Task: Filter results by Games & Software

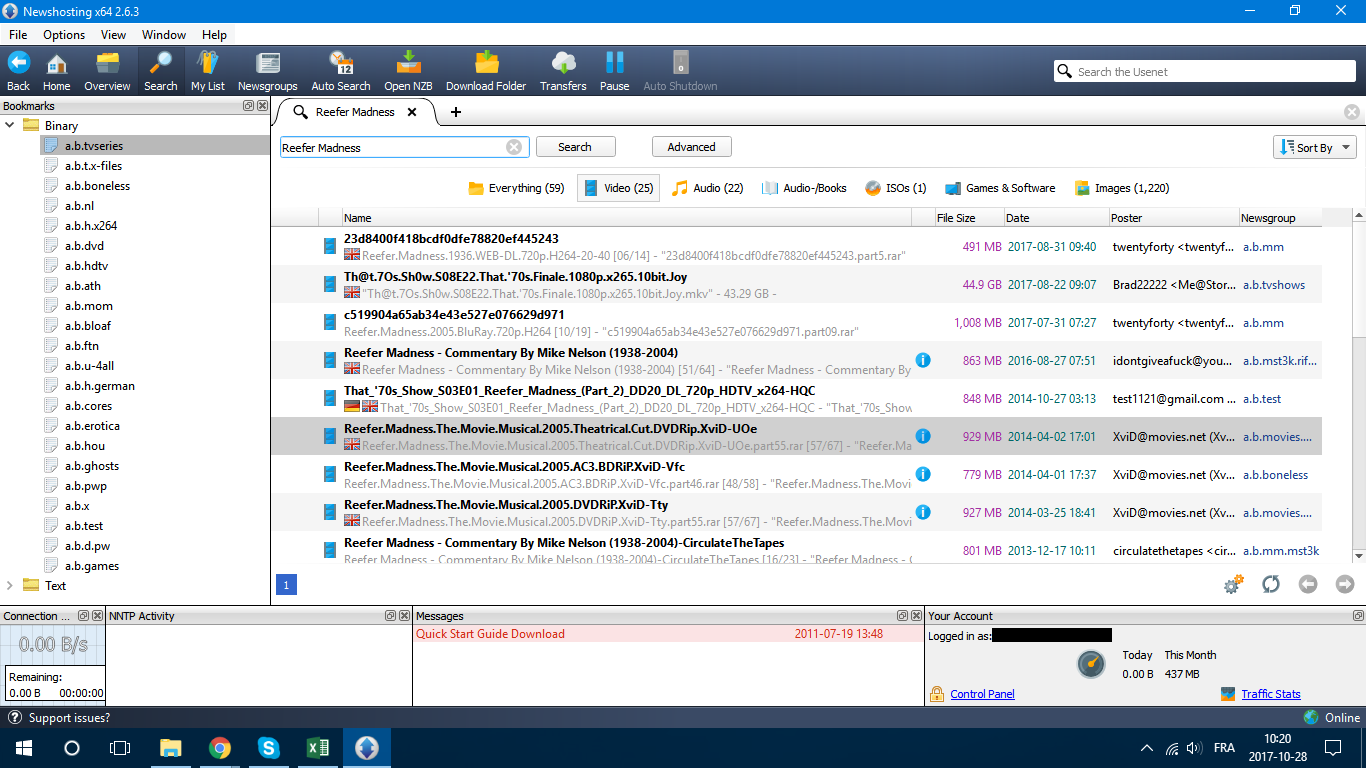Action: pyautogui.click(x=998, y=188)
